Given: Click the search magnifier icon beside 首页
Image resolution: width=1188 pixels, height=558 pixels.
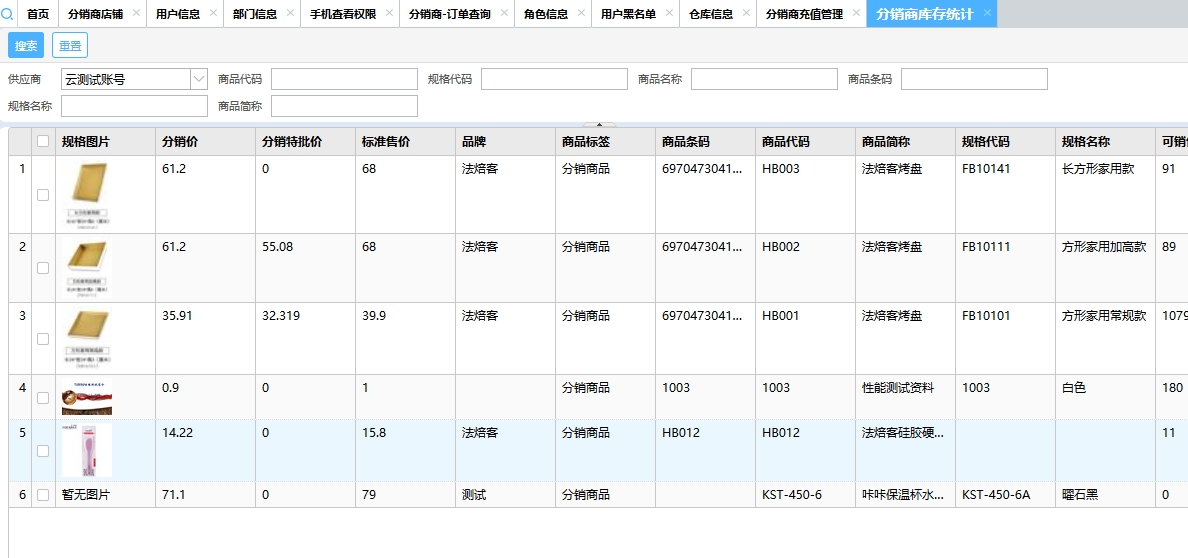Looking at the screenshot, I should point(8,14).
